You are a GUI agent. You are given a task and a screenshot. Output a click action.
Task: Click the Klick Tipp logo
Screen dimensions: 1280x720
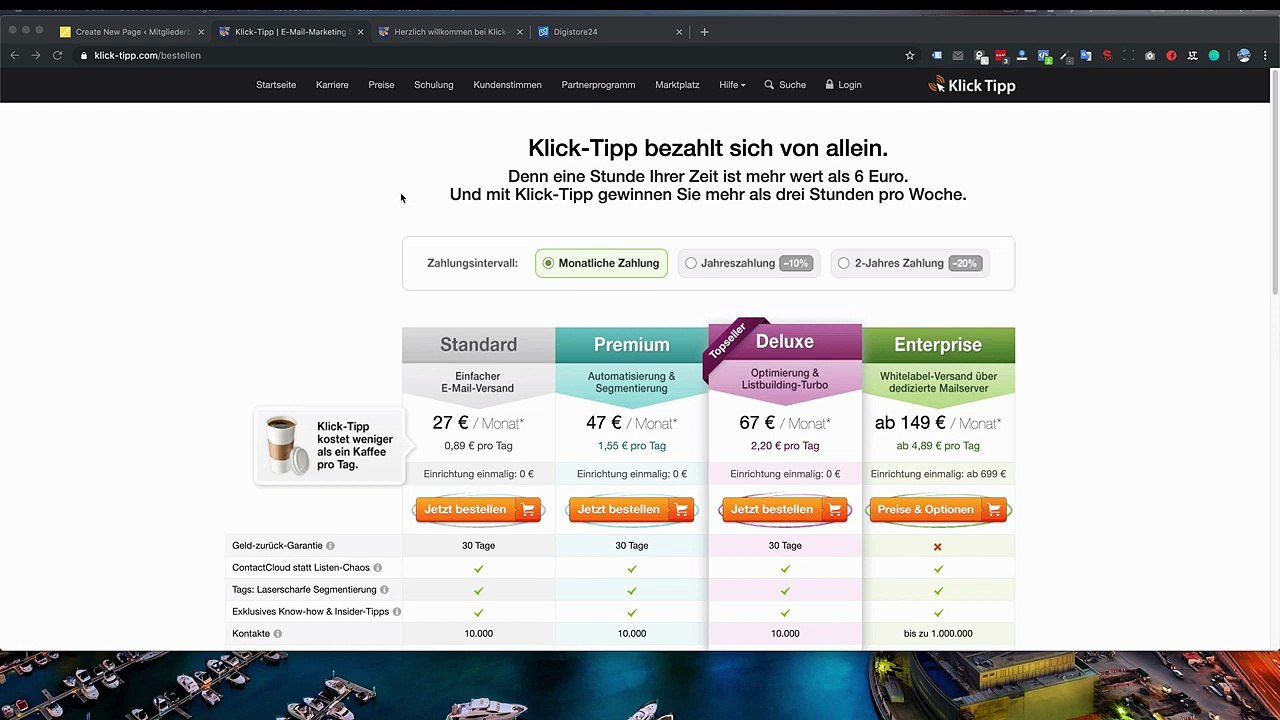972,85
